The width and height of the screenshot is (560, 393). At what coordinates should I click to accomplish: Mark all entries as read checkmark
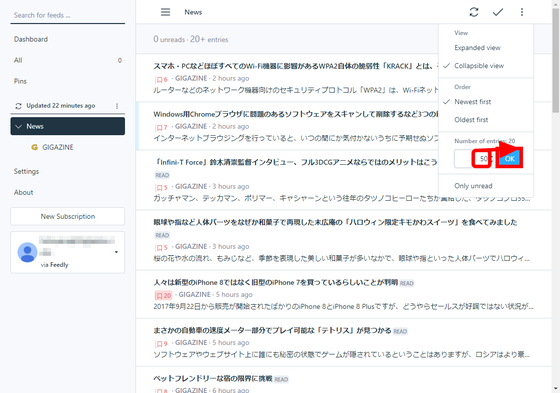[498, 12]
